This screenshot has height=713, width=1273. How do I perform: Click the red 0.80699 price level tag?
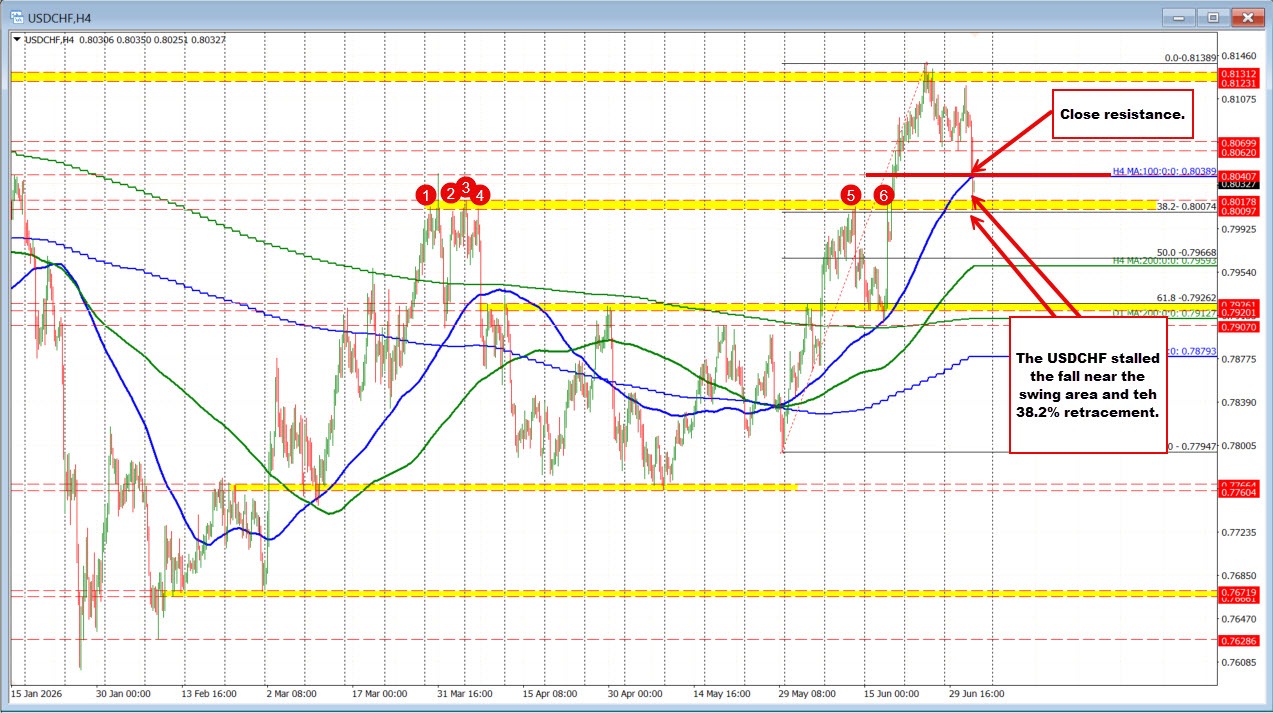1237,144
